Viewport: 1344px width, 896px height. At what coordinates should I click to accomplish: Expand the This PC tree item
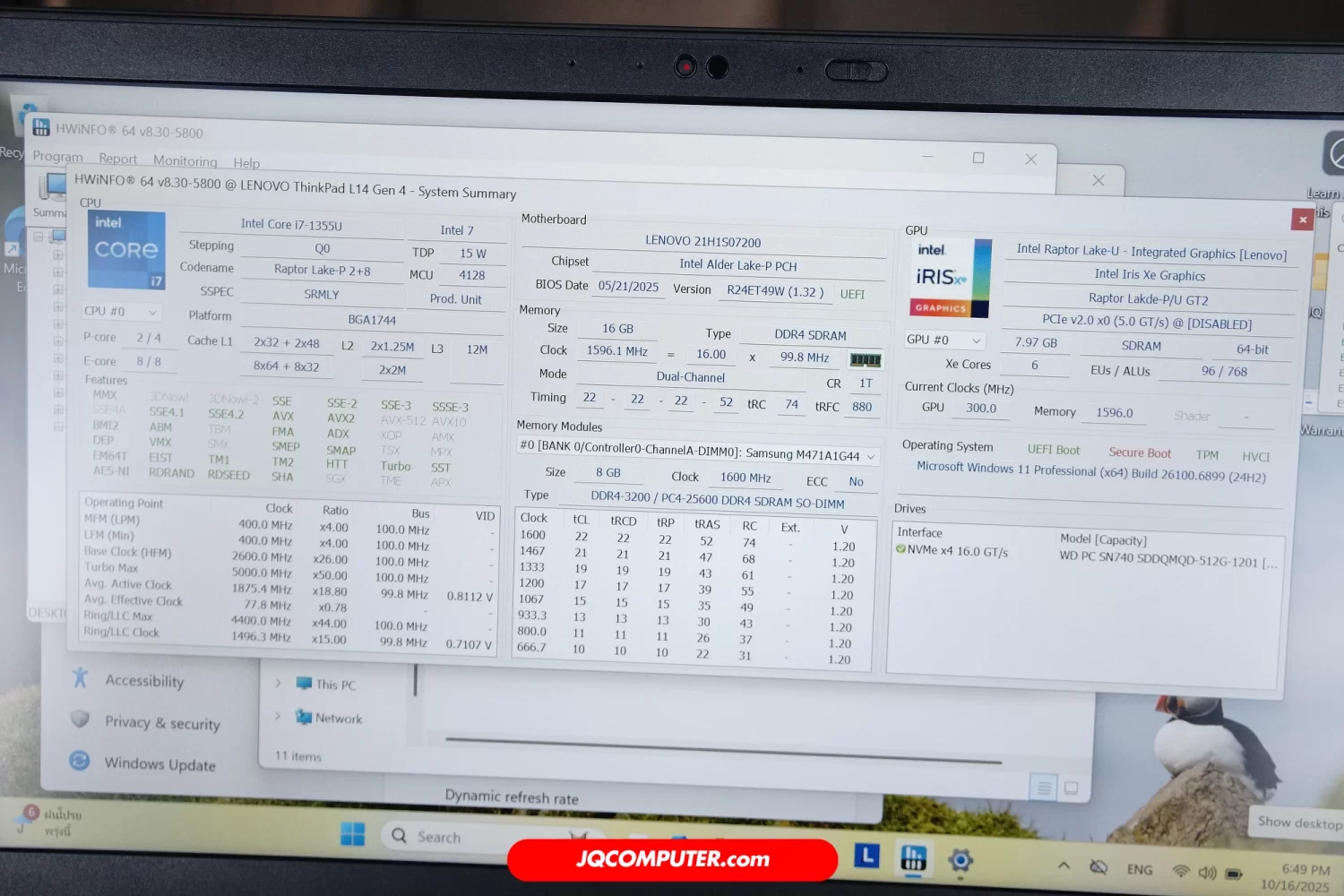(x=279, y=683)
